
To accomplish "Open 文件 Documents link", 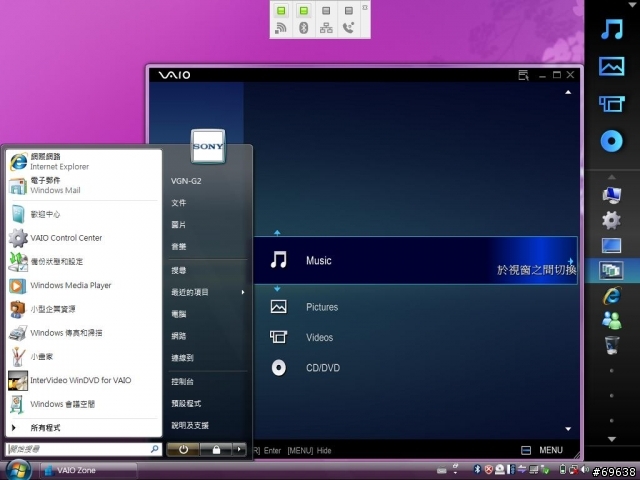I will [x=178, y=203].
